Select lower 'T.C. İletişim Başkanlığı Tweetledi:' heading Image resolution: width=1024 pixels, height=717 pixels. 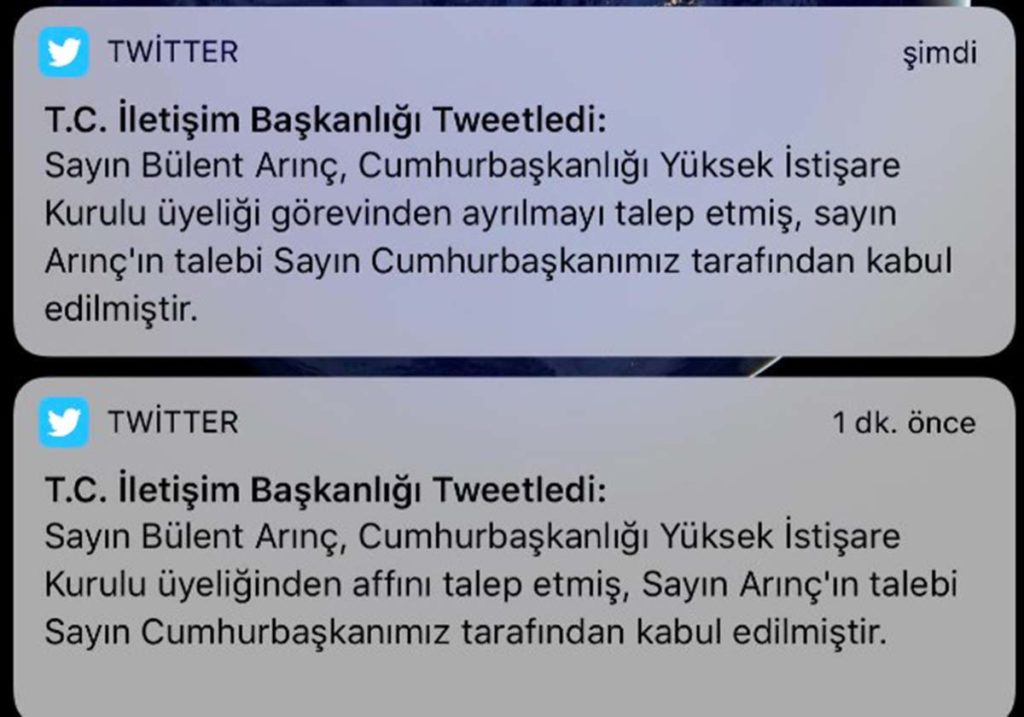point(325,490)
